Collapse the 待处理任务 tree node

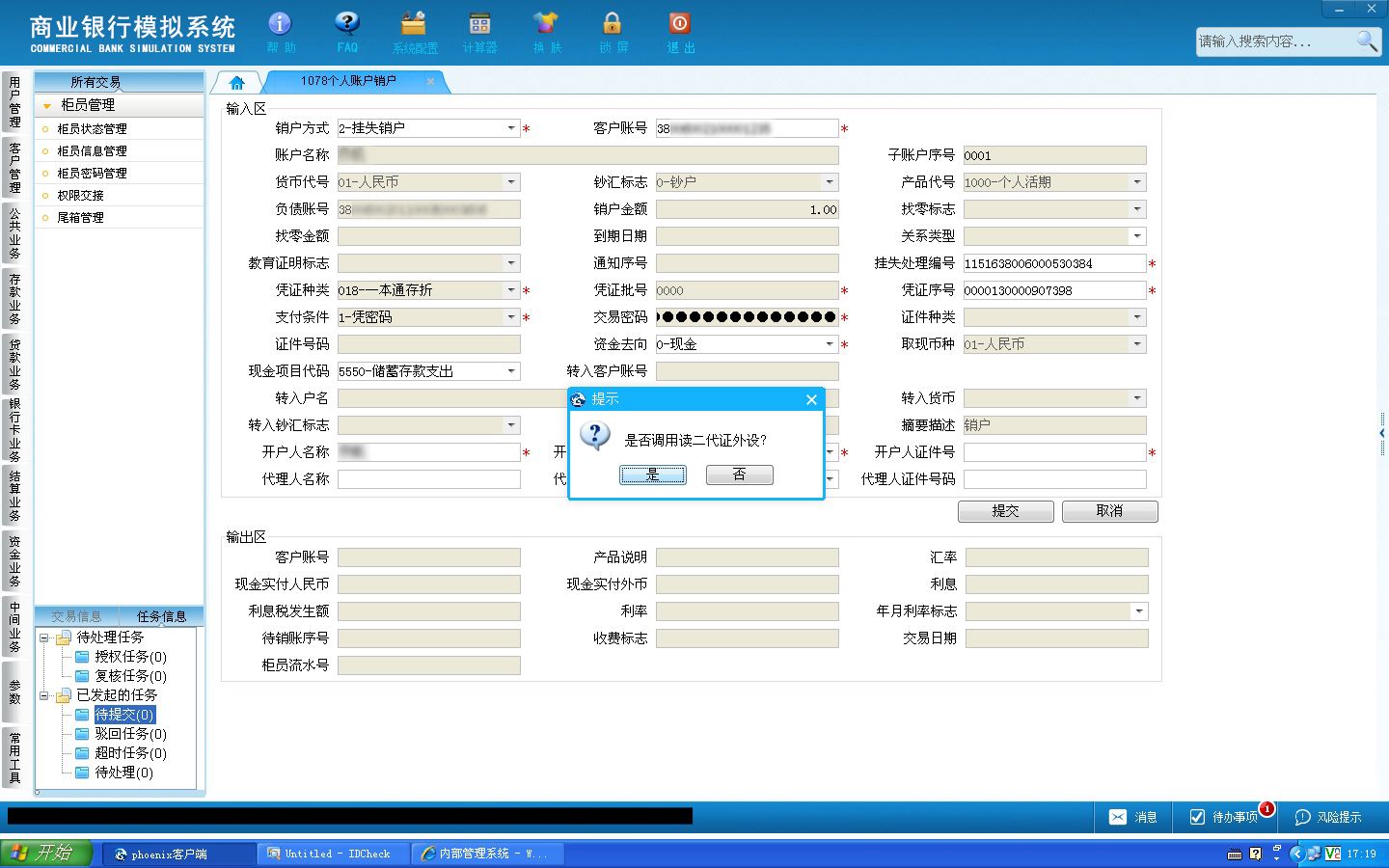click(43, 637)
